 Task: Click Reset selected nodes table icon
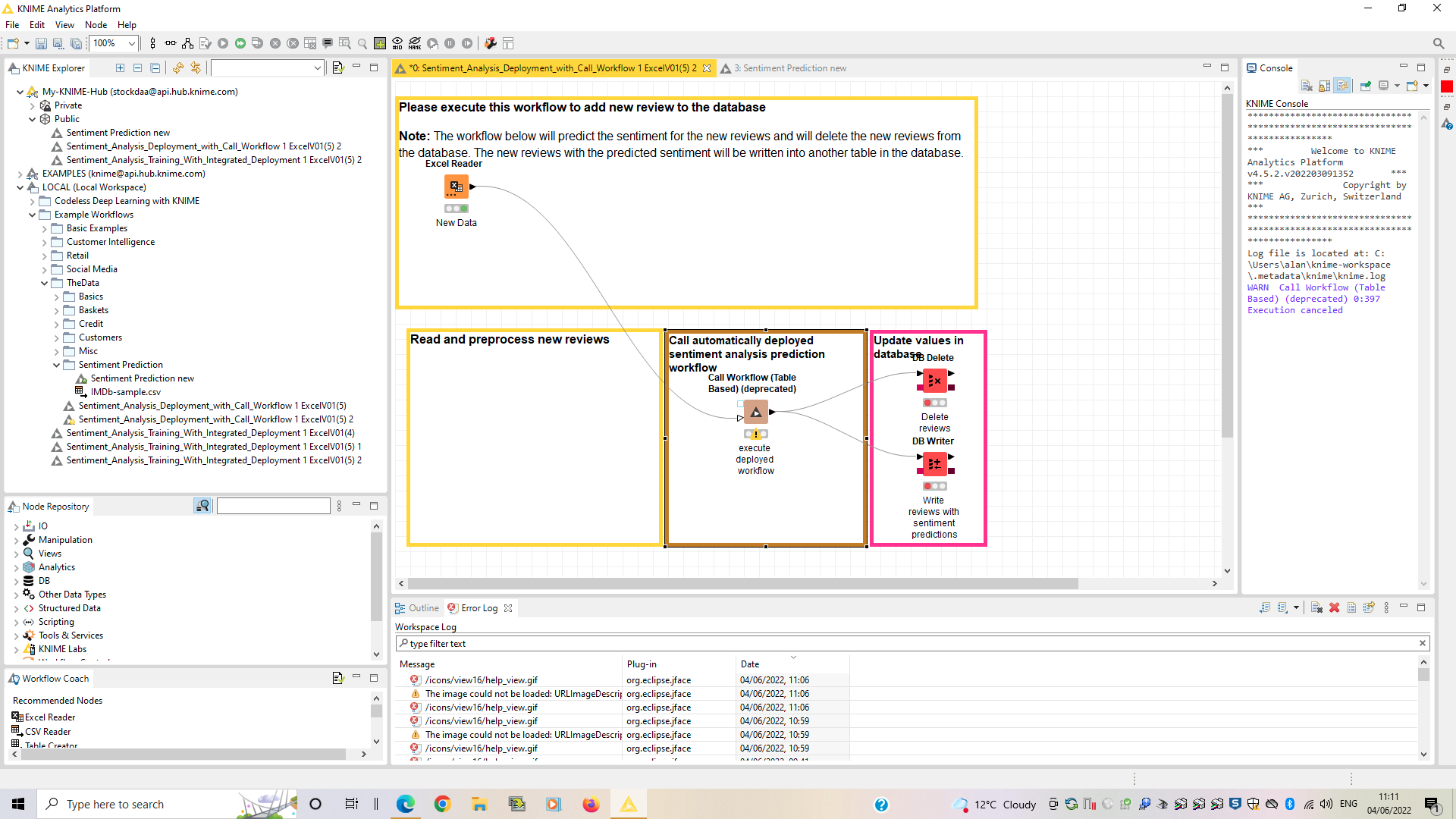[310, 43]
